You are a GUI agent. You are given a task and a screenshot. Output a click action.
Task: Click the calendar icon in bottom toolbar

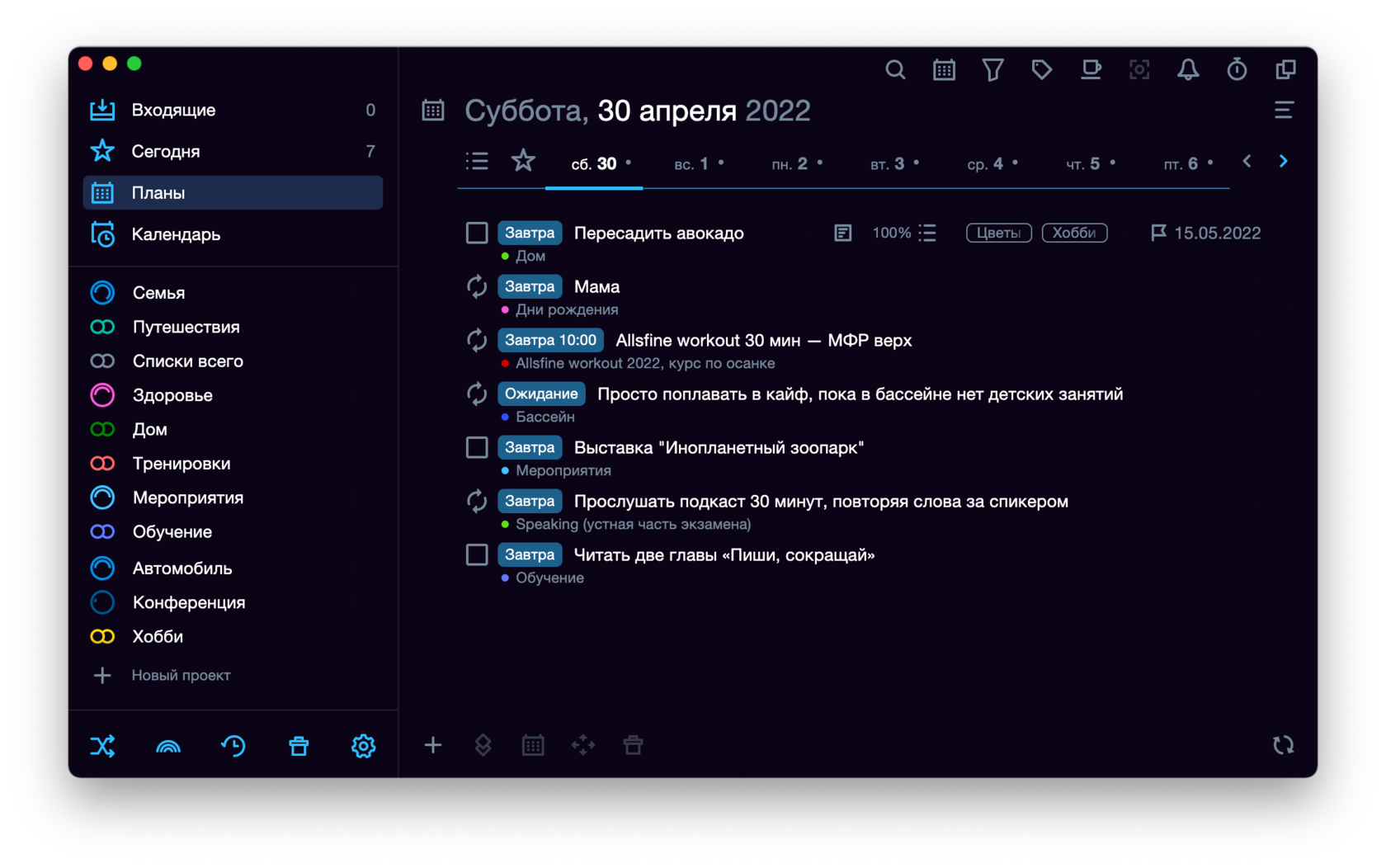click(x=533, y=745)
